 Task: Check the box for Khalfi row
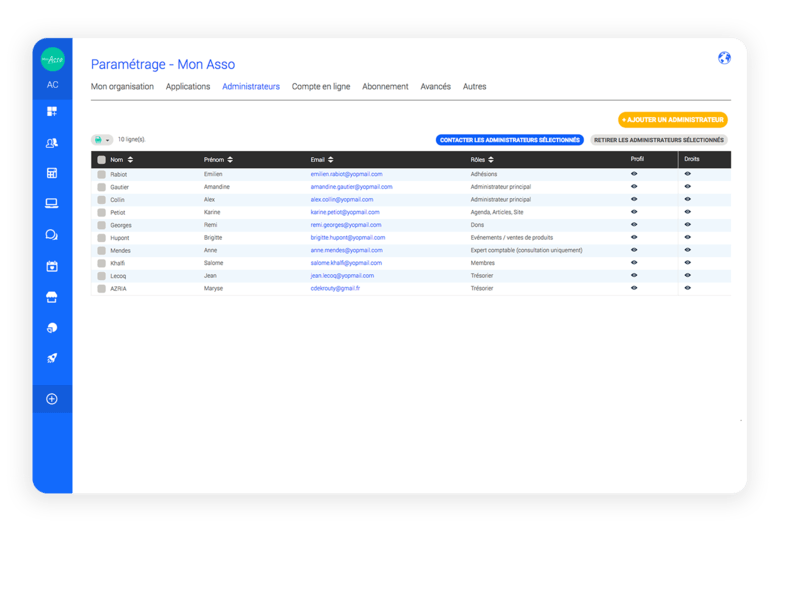coord(102,264)
